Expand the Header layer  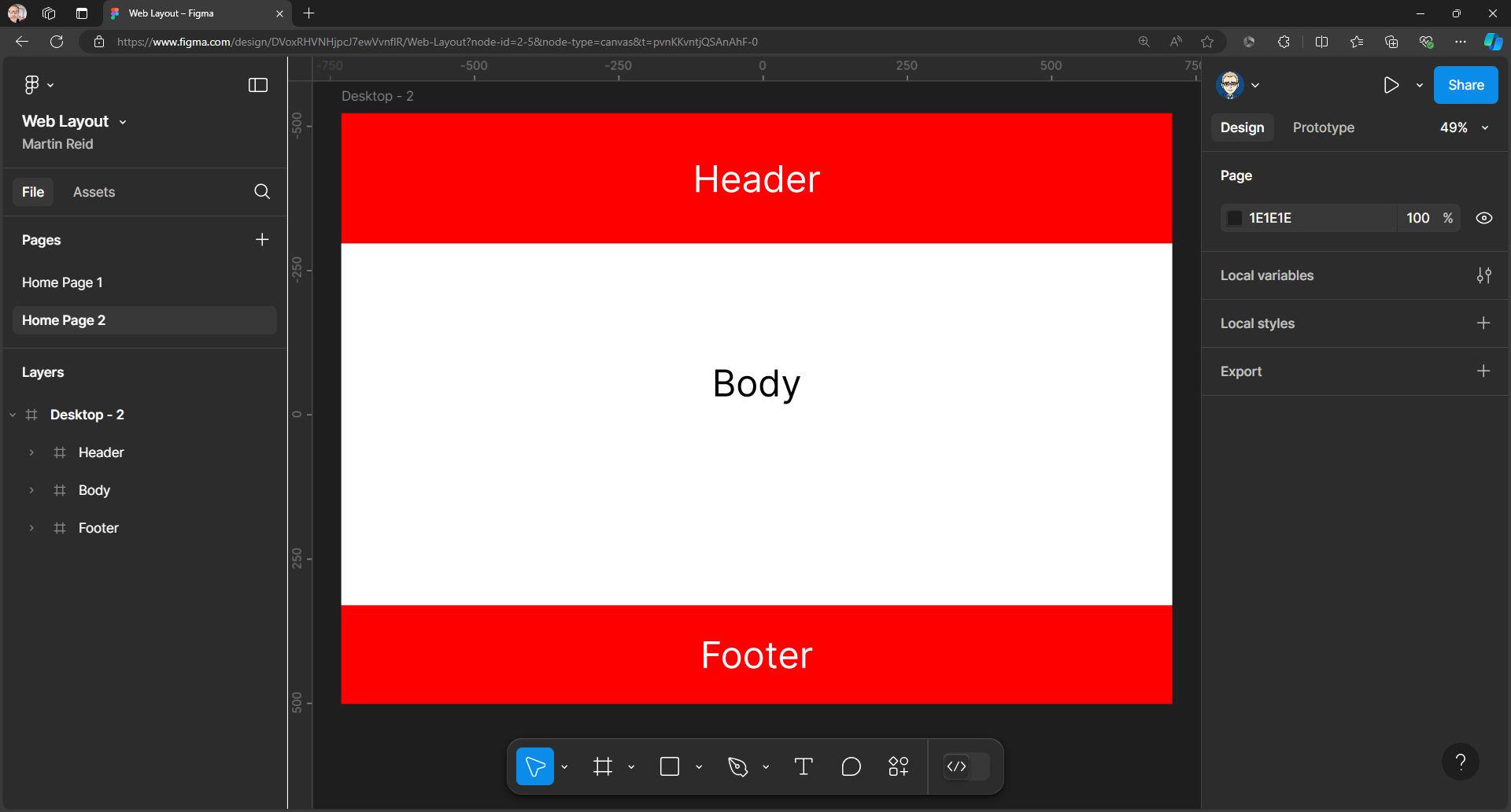pos(31,452)
